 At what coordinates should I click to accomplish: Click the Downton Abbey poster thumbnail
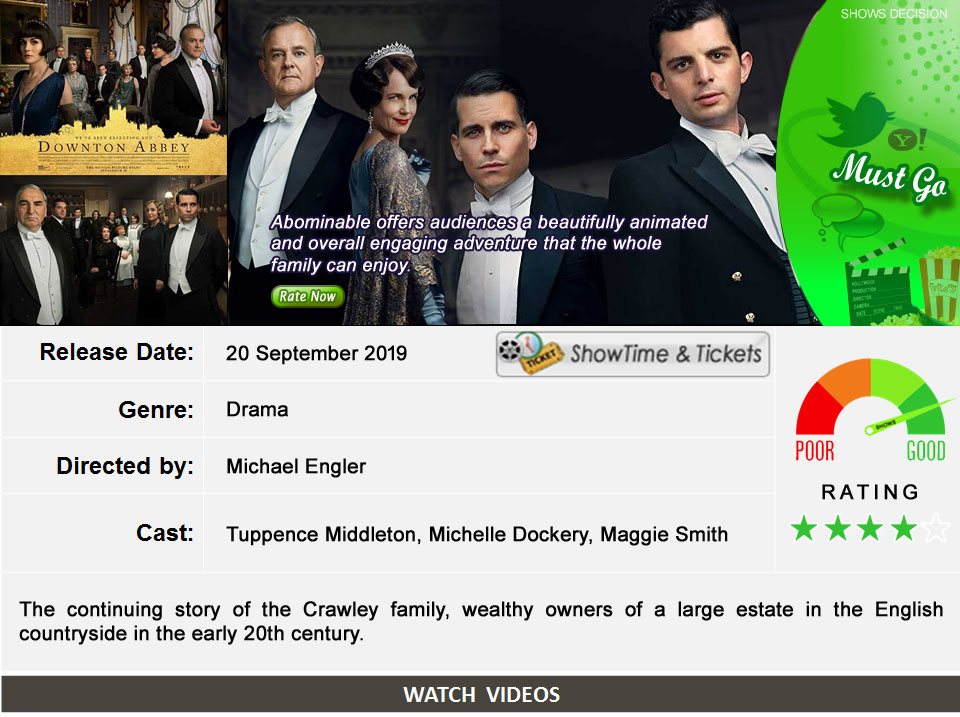tap(113, 88)
